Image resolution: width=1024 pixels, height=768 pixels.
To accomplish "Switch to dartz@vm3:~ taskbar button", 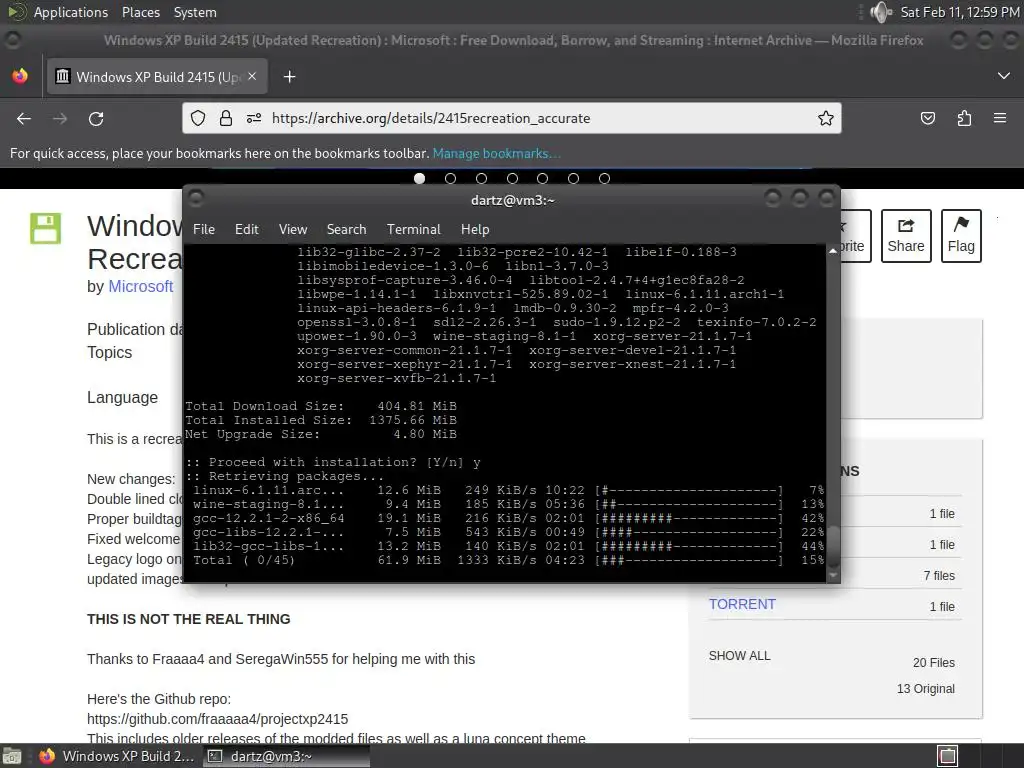I will pos(285,756).
